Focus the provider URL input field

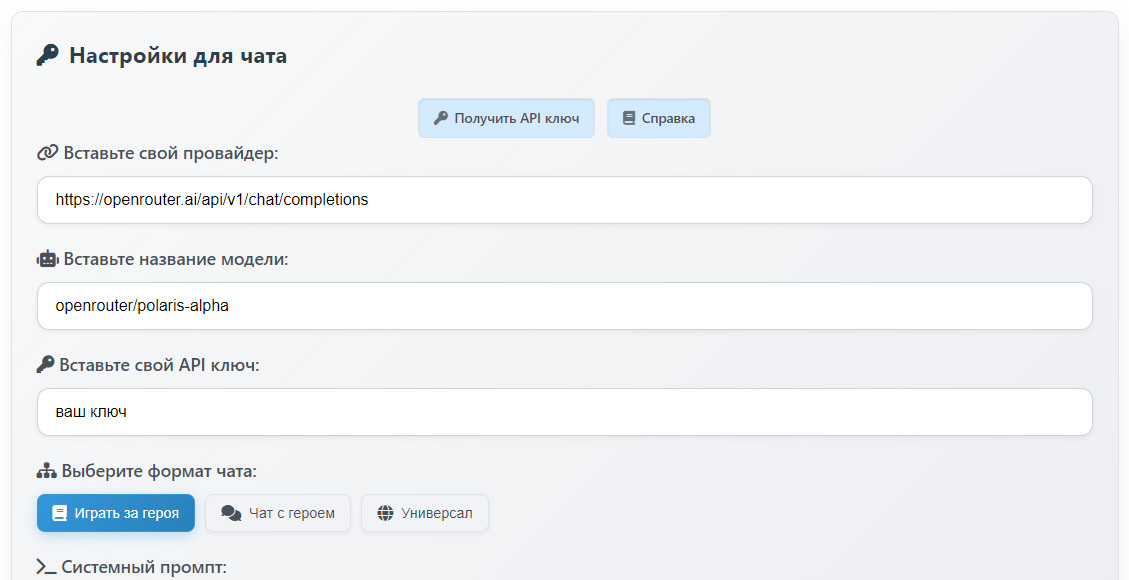point(564,200)
